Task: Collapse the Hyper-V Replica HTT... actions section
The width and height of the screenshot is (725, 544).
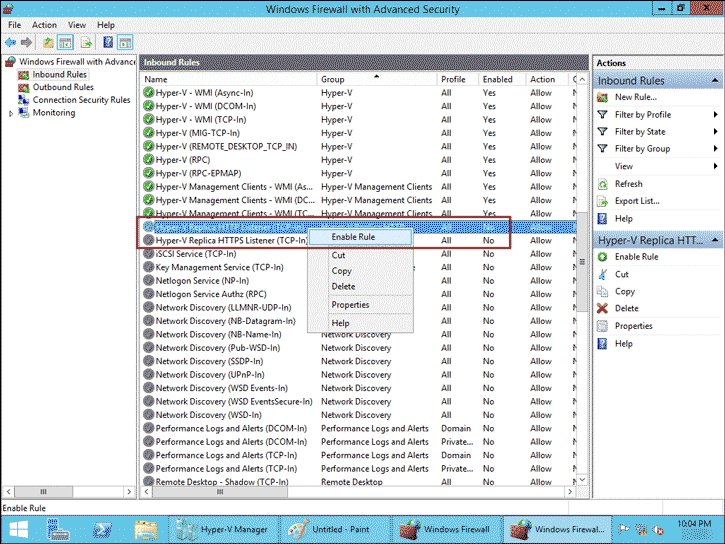Action: point(715,240)
